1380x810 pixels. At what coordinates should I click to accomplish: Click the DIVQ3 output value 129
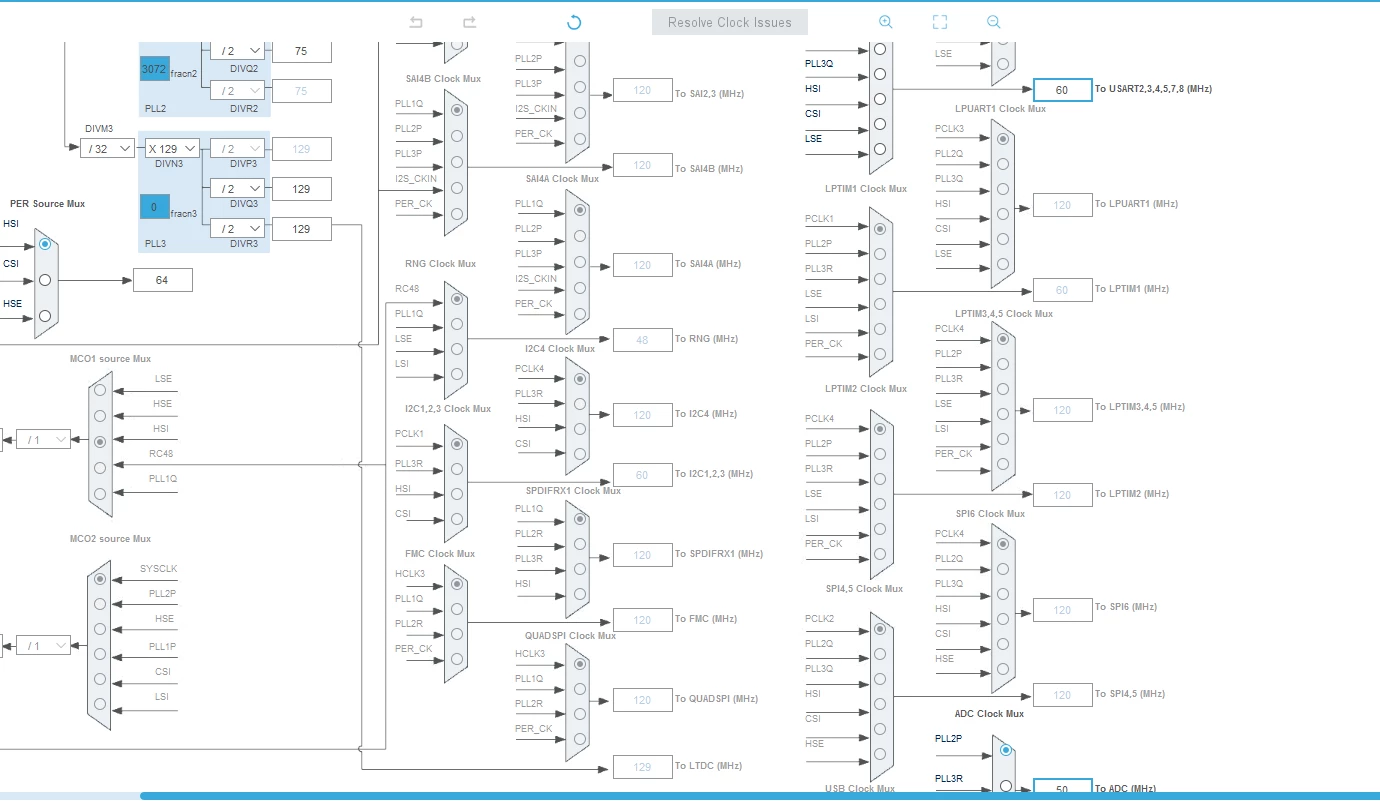[301, 189]
